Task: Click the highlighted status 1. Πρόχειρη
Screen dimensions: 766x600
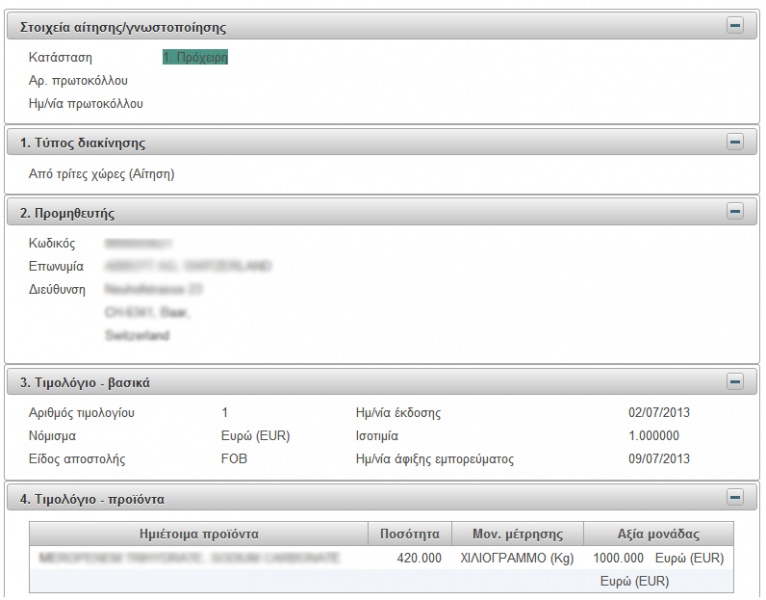Action: 195,57
